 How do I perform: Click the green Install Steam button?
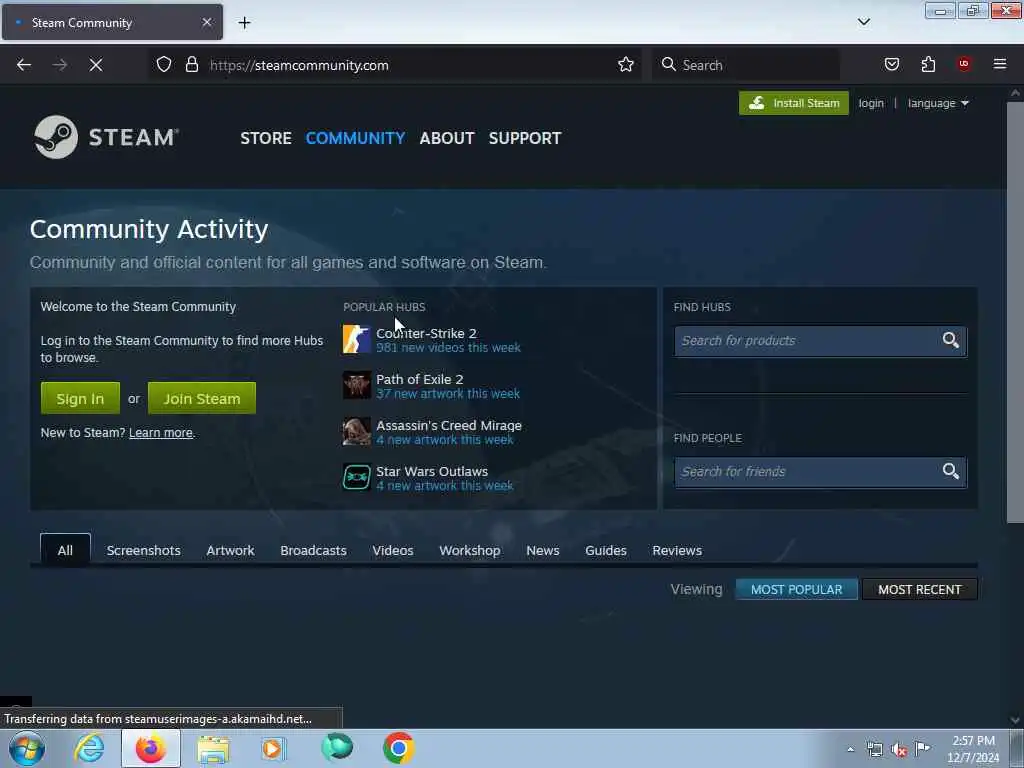793,103
